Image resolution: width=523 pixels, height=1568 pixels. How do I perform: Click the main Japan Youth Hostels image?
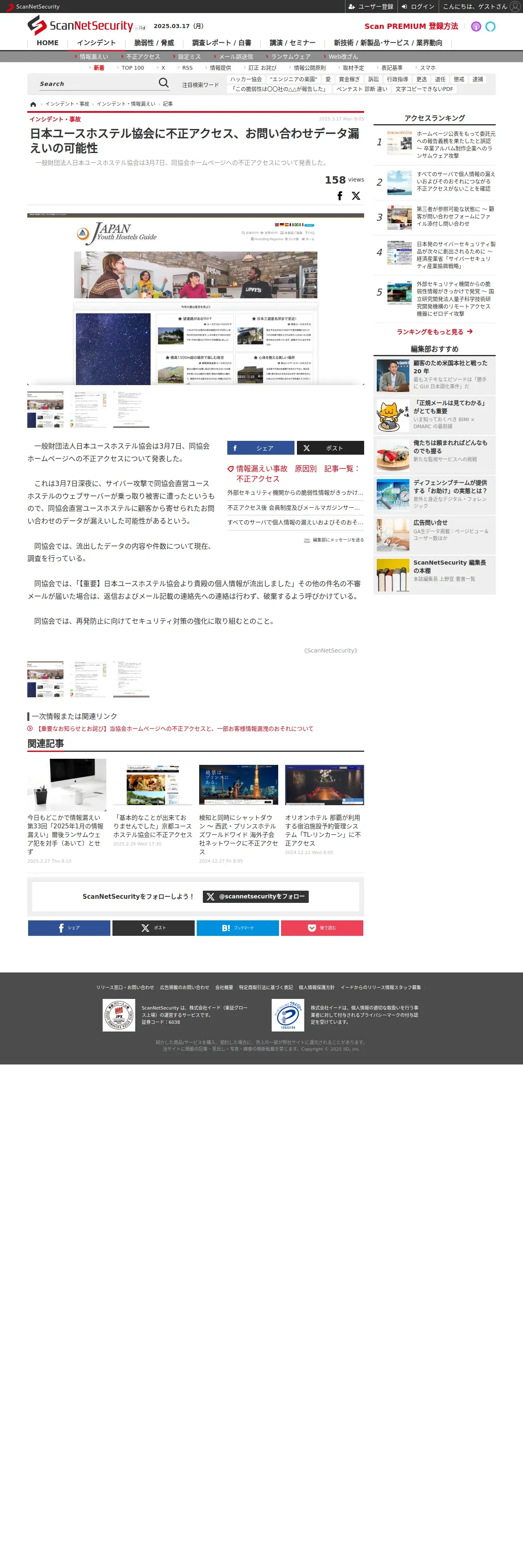point(196,299)
